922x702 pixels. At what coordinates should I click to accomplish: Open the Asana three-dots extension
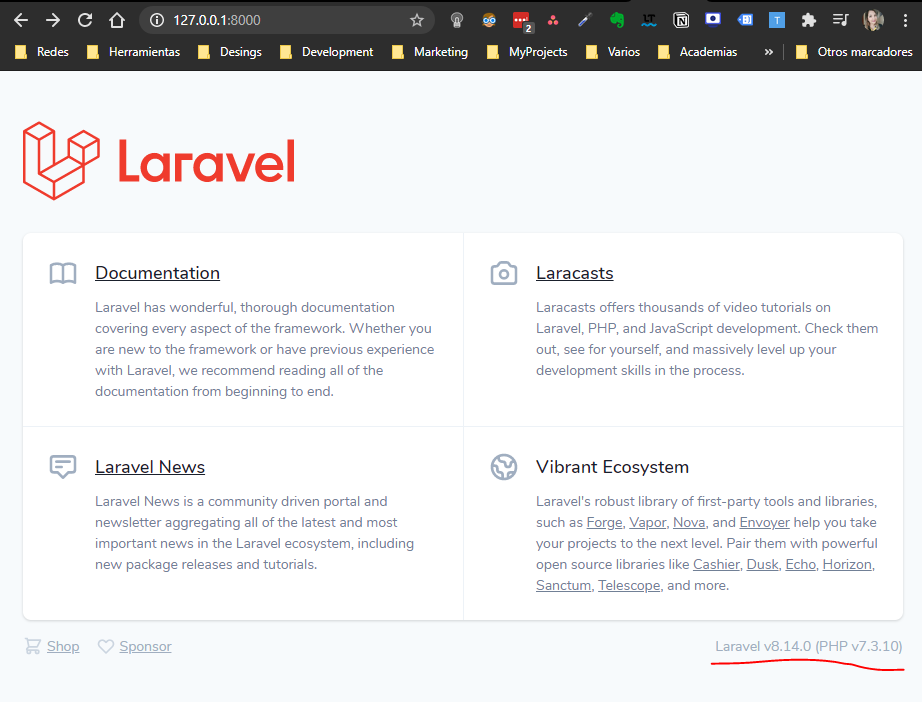tap(553, 21)
